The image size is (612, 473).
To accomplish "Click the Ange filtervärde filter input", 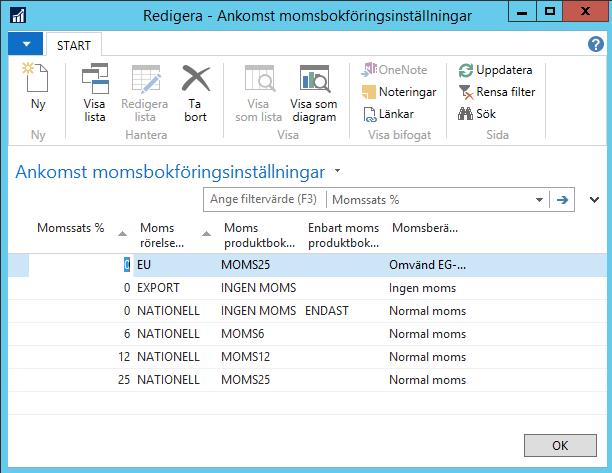I will click(x=264, y=199).
